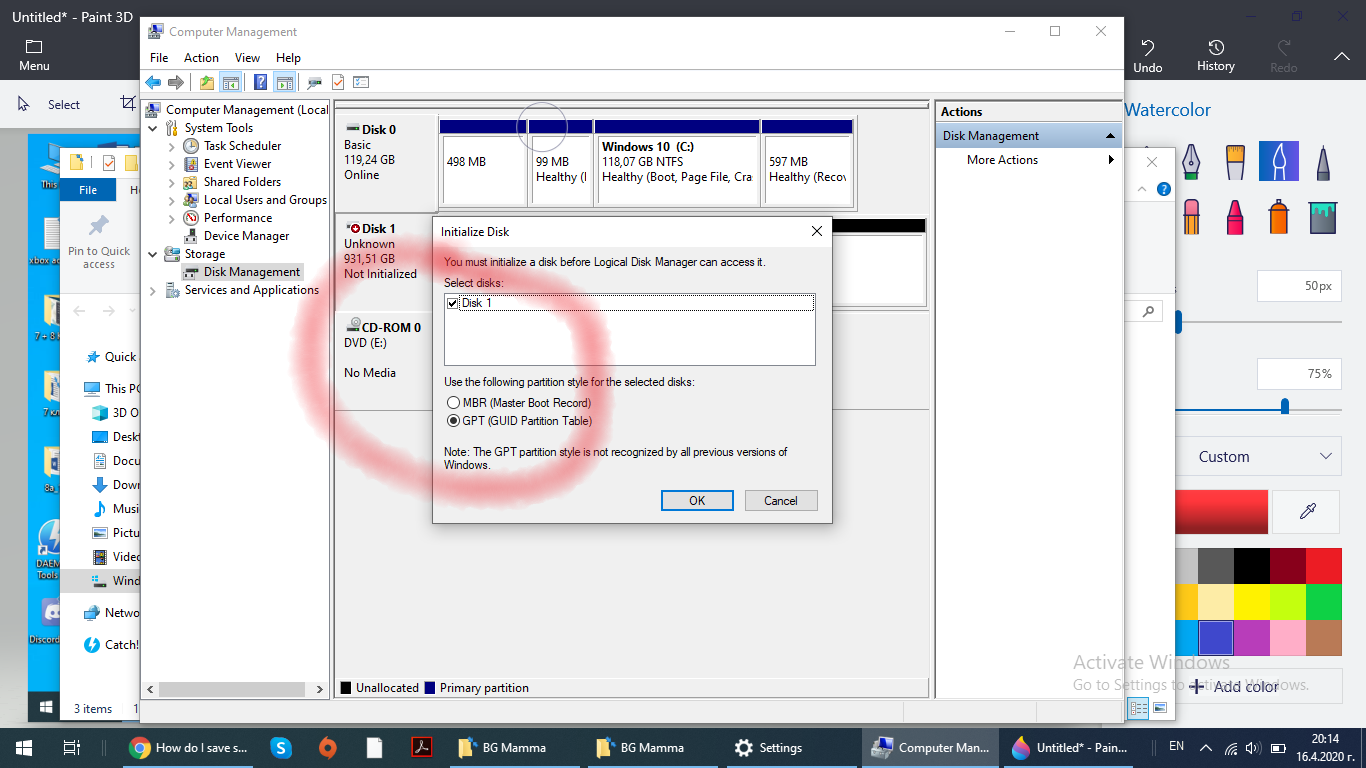Select MBR (Master Boot Record) option
1366x768 pixels.
click(454, 403)
